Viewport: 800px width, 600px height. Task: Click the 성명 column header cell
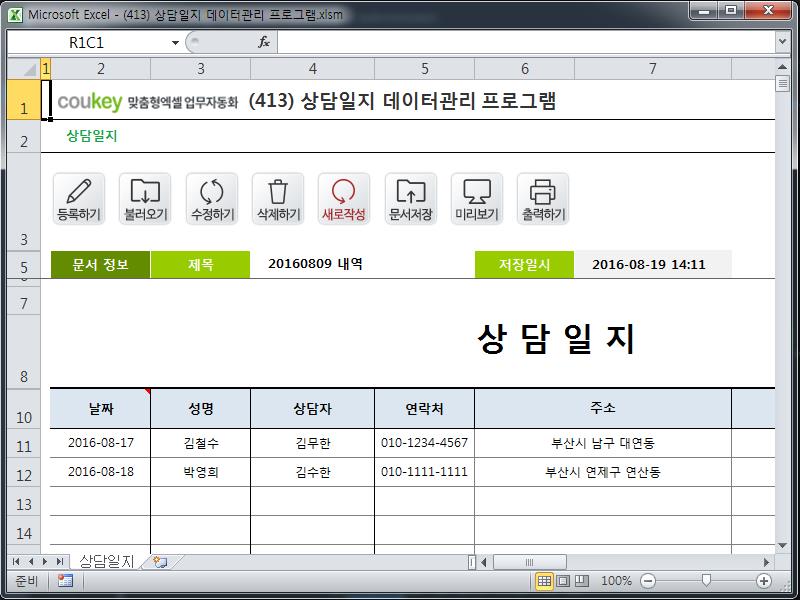tap(201, 409)
